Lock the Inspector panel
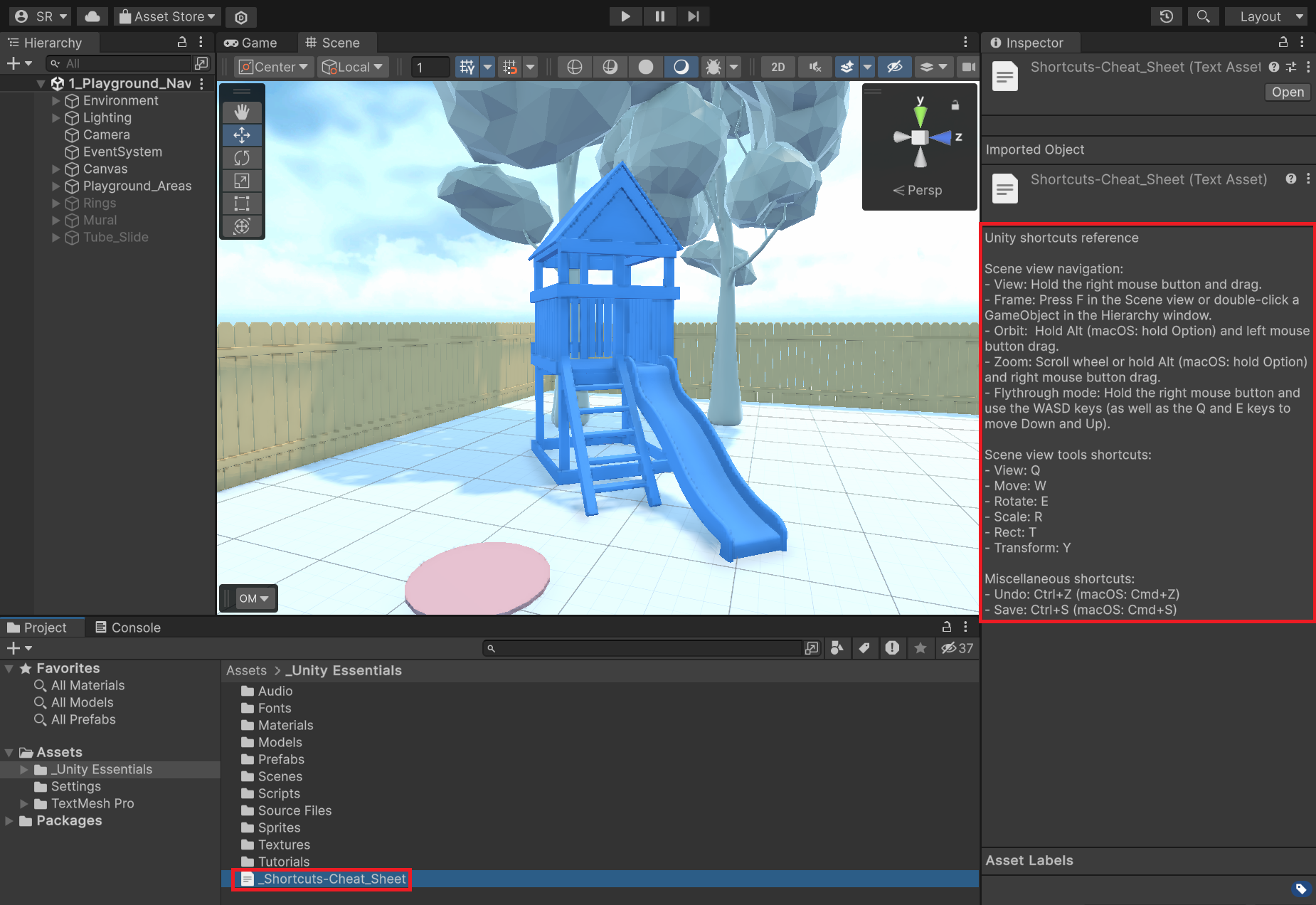 (x=1283, y=43)
